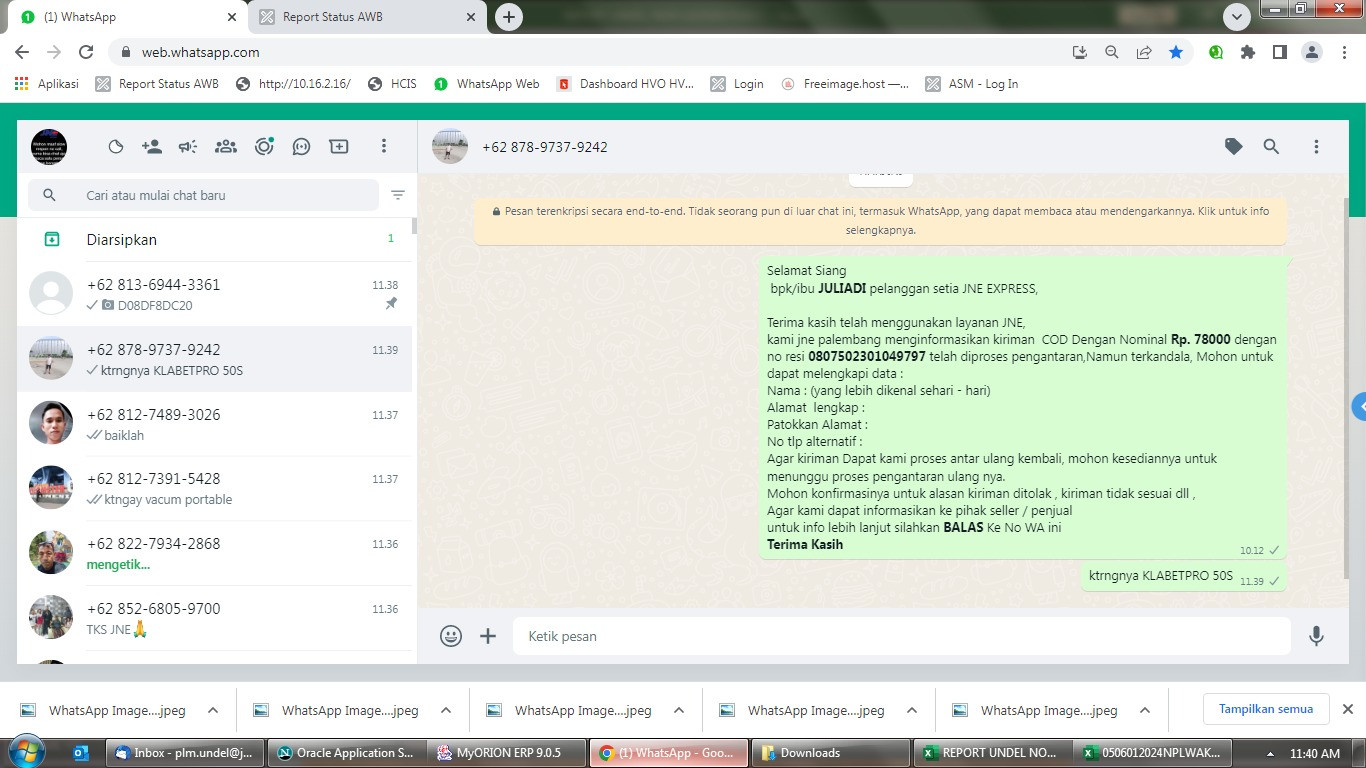Image resolution: width=1366 pixels, height=768 pixels.
Task: Click the contact avatar in the conversation header
Action: pyautogui.click(x=450, y=147)
